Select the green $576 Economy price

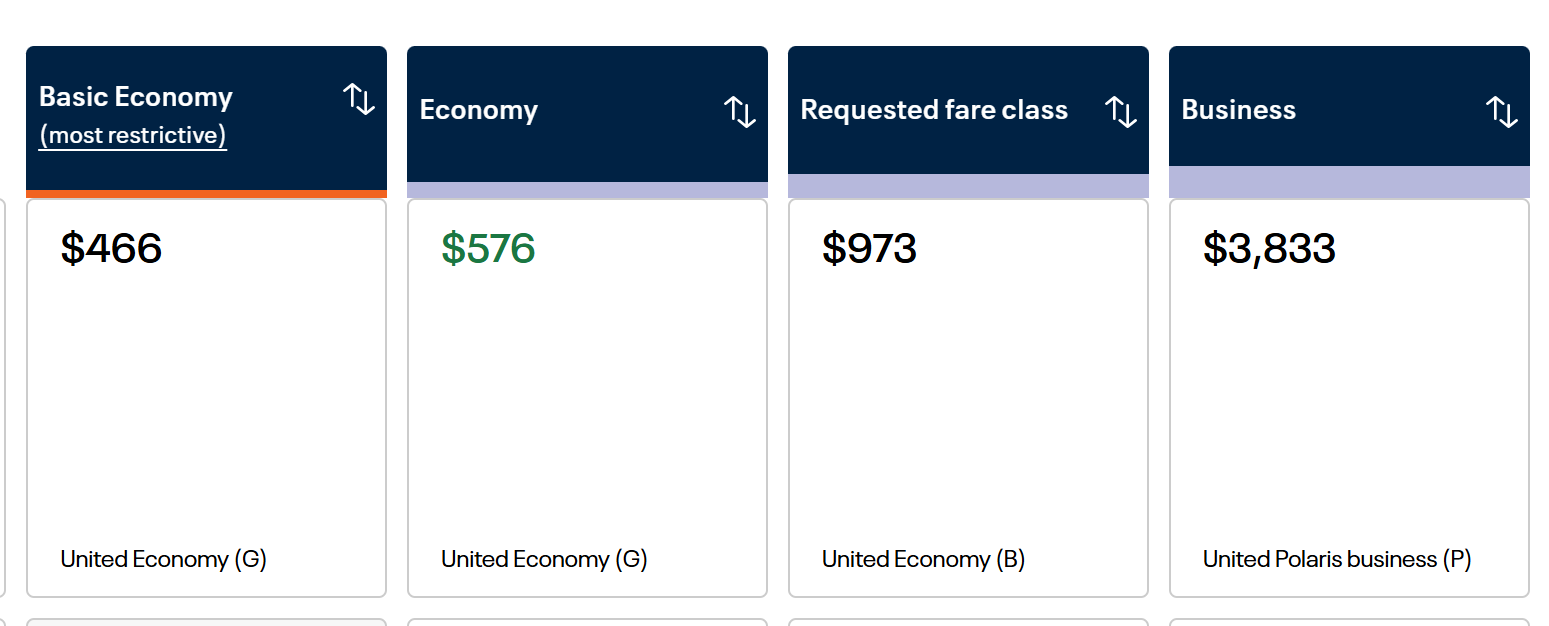point(488,248)
